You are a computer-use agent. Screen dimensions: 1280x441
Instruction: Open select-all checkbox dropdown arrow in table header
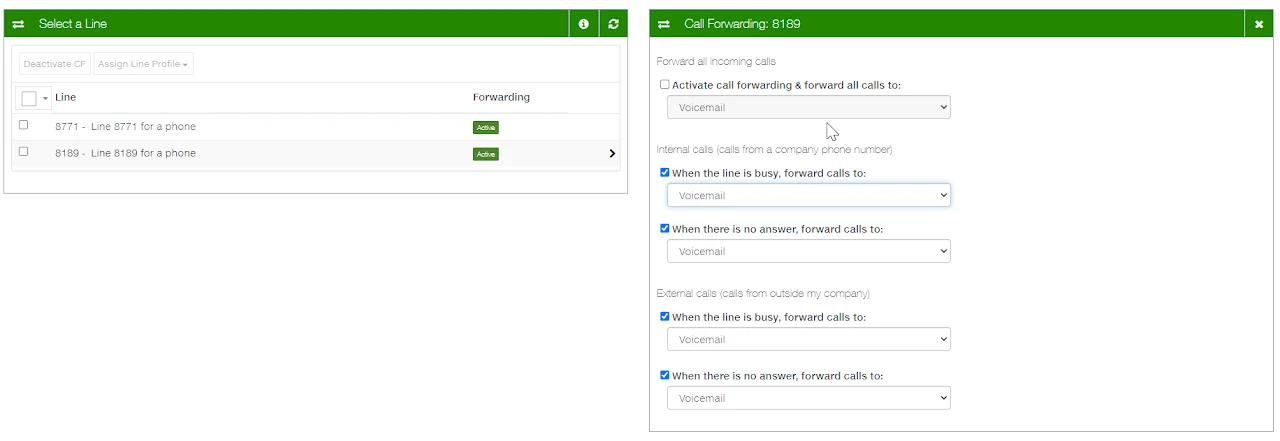(x=45, y=98)
